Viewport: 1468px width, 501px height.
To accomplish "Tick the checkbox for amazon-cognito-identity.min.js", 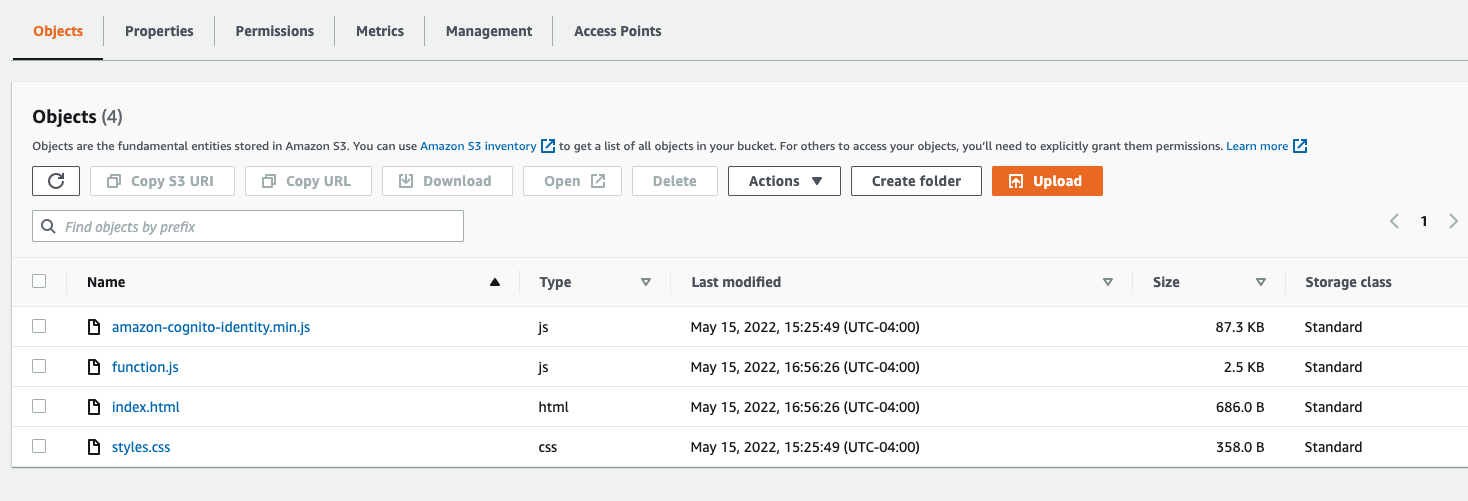I will click(39, 326).
